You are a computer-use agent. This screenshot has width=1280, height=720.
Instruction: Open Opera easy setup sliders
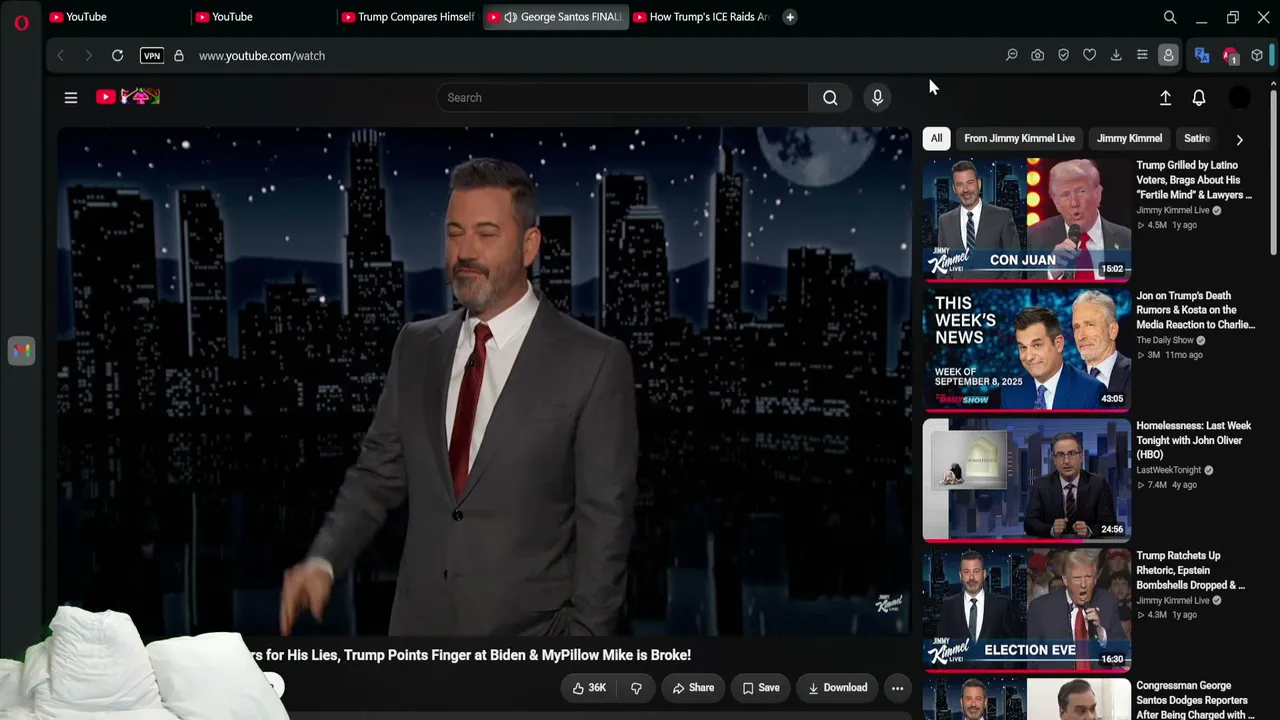click(x=1142, y=56)
